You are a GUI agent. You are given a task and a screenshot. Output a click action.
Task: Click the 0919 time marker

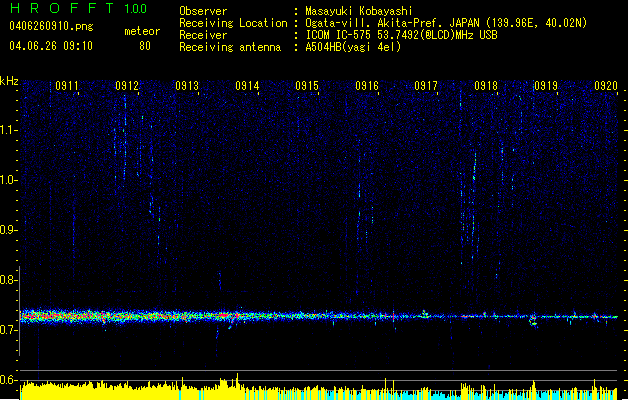546,86
